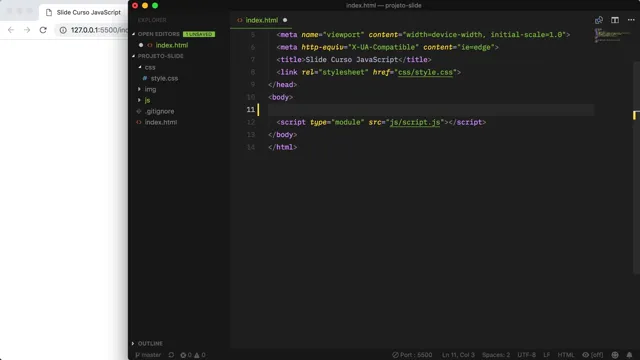Expand the img folder

(x=139, y=89)
